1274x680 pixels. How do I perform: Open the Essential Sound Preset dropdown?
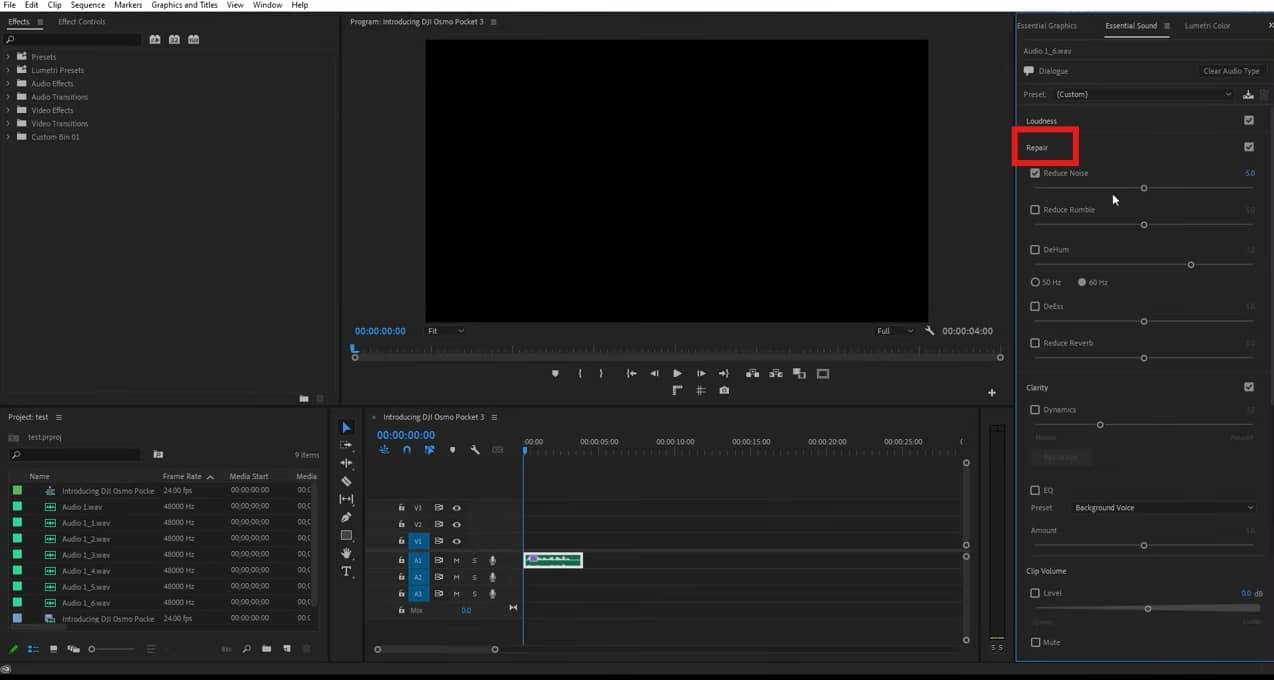[x=1144, y=95]
